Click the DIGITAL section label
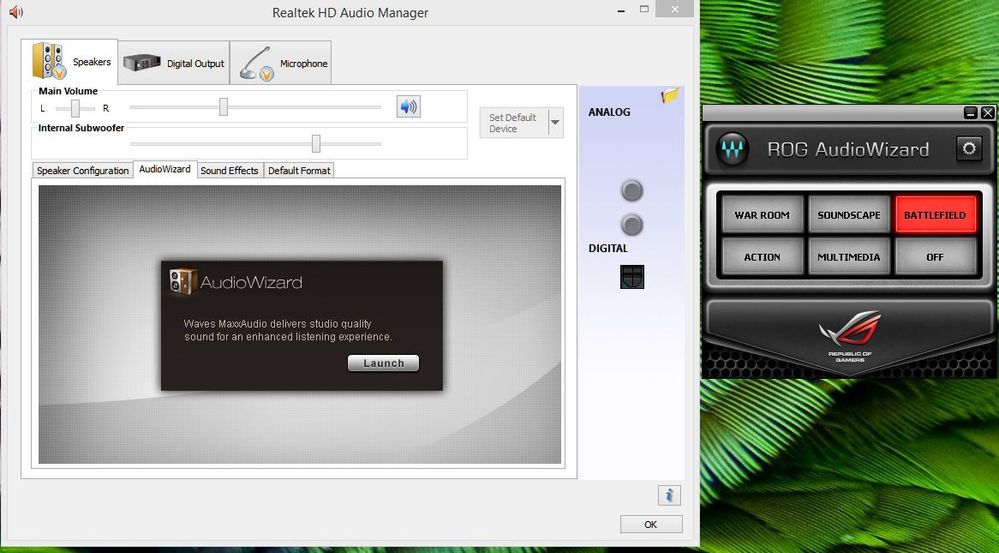Viewport: 999px width, 553px height. tap(608, 248)
